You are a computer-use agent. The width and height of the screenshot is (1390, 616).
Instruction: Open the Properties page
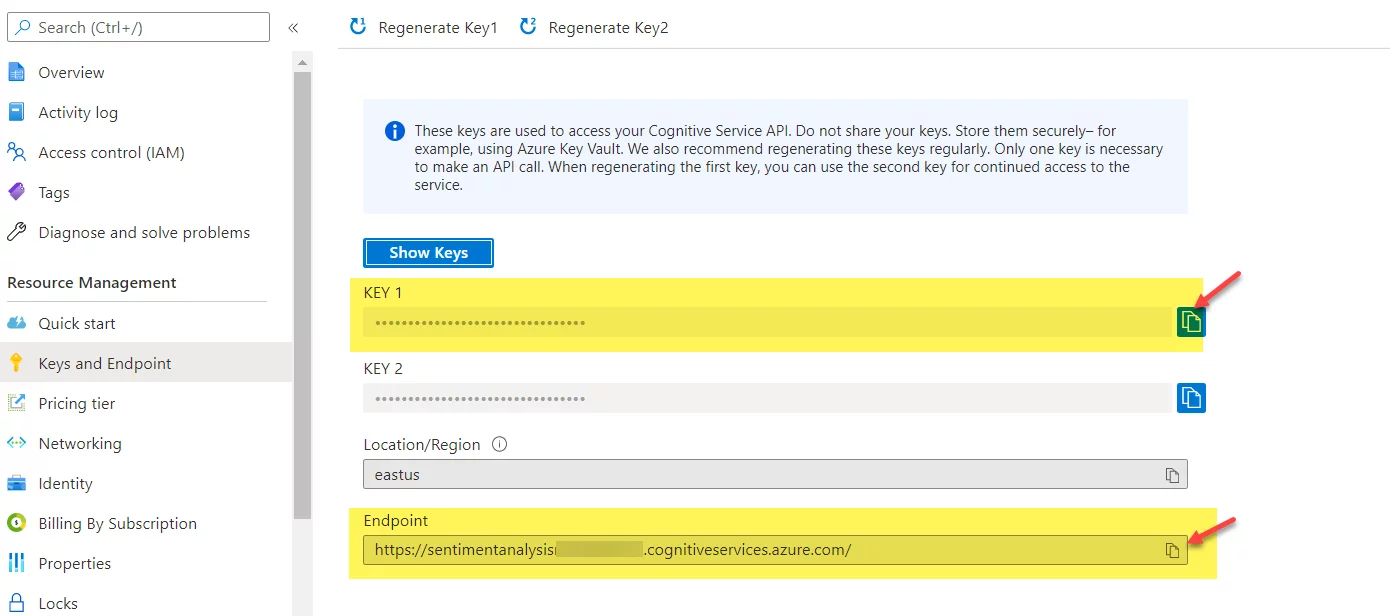point(75,563)
